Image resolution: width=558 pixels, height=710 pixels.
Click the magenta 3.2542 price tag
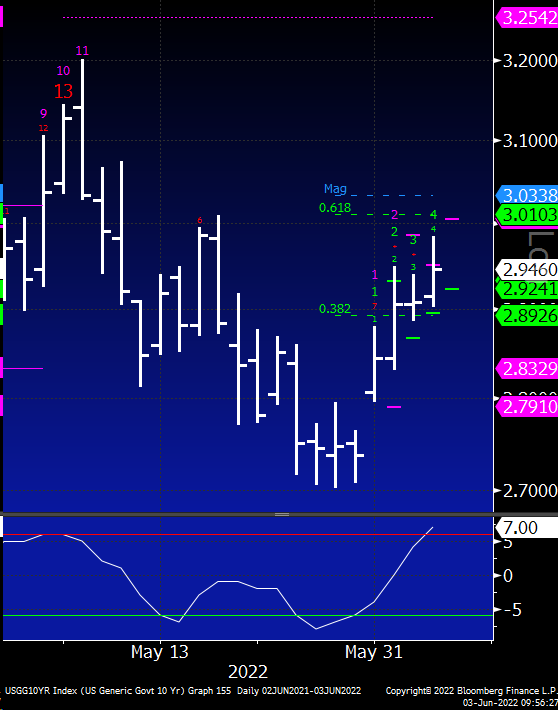(527, 18)
